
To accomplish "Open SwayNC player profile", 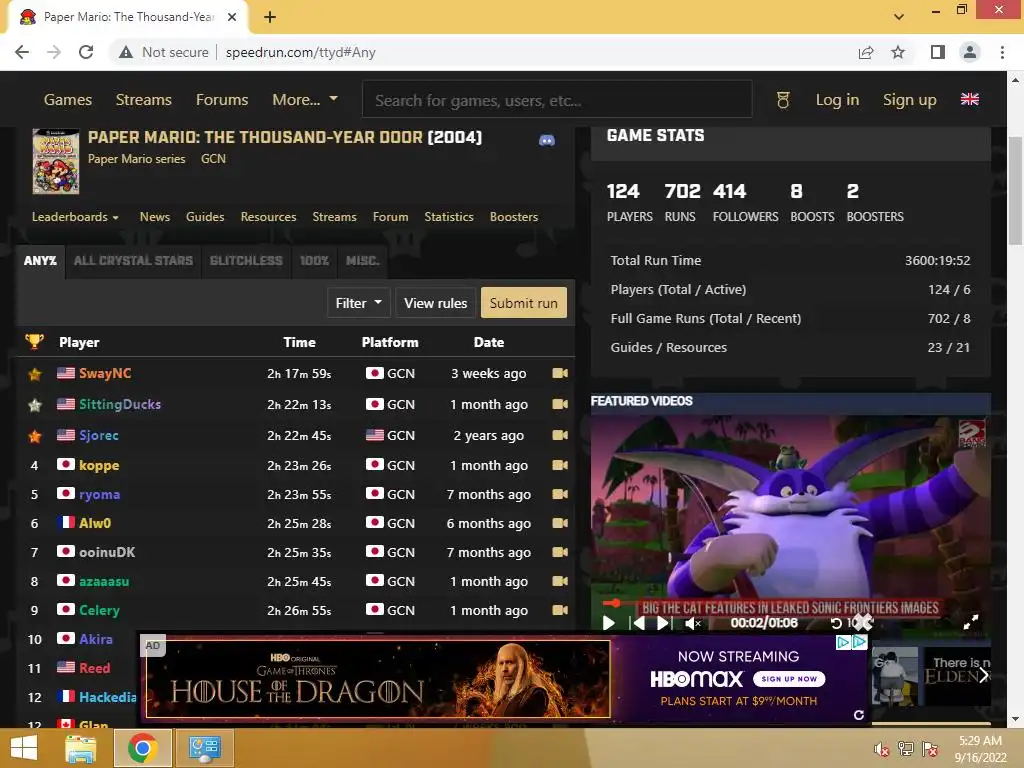I will (x=105, y=374).
